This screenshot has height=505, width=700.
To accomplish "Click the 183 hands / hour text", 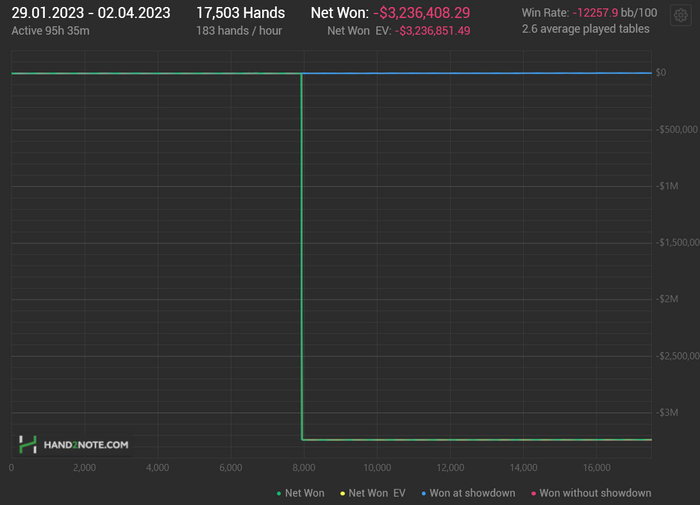I will (239, 31).
